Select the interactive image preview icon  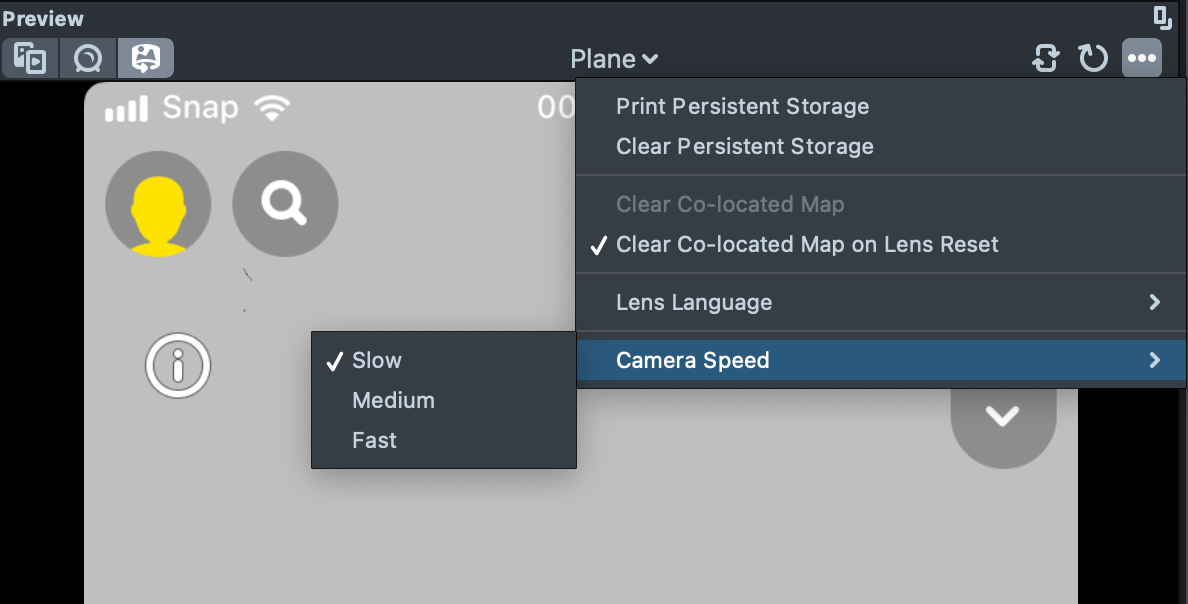(146, 59)
